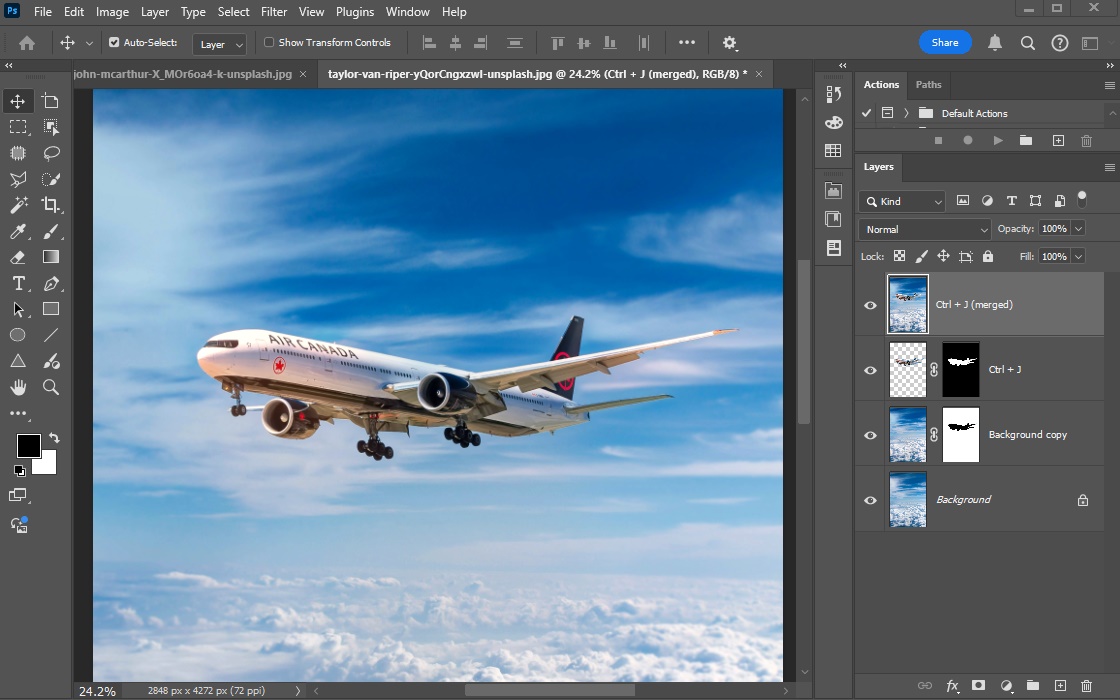Image resolution: width=1120 pixels, height=700 pixels.
Task: Click the Home icon in options bar
Action: click(27, 43)
